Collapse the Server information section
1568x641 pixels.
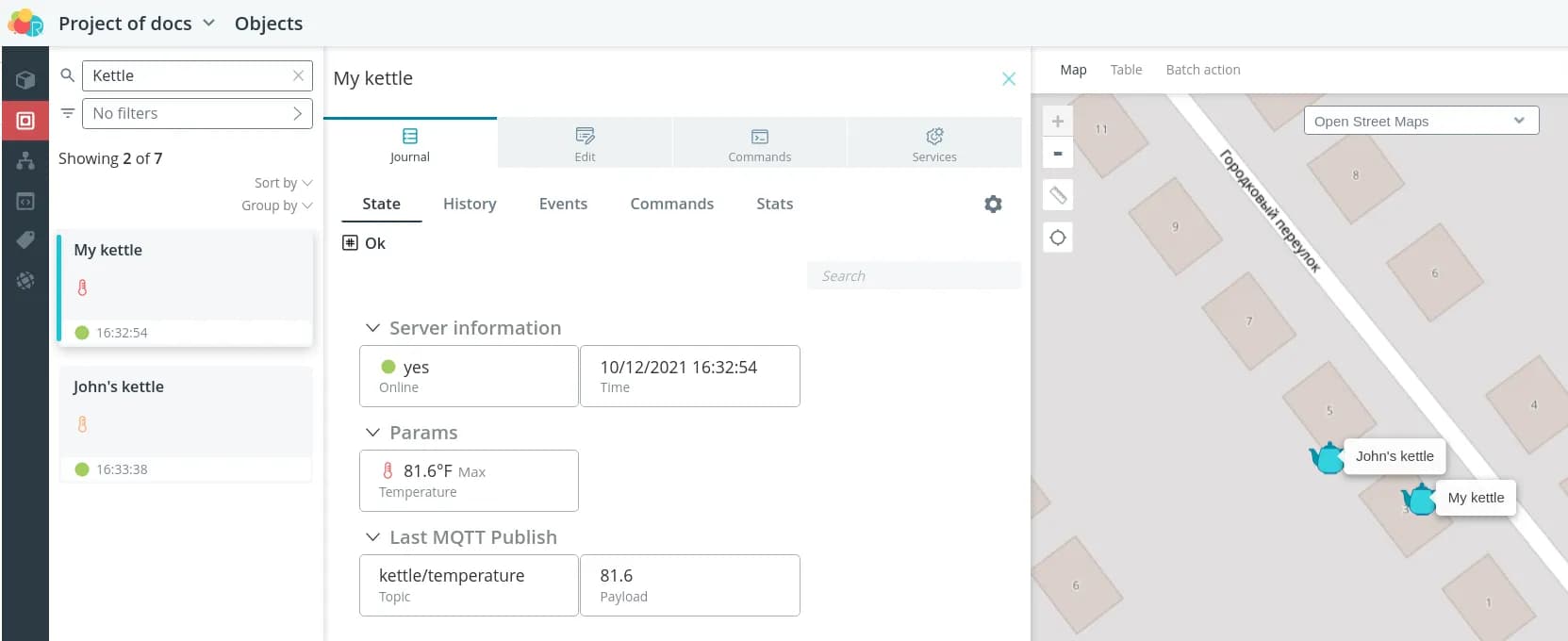[x=373, y=328]
